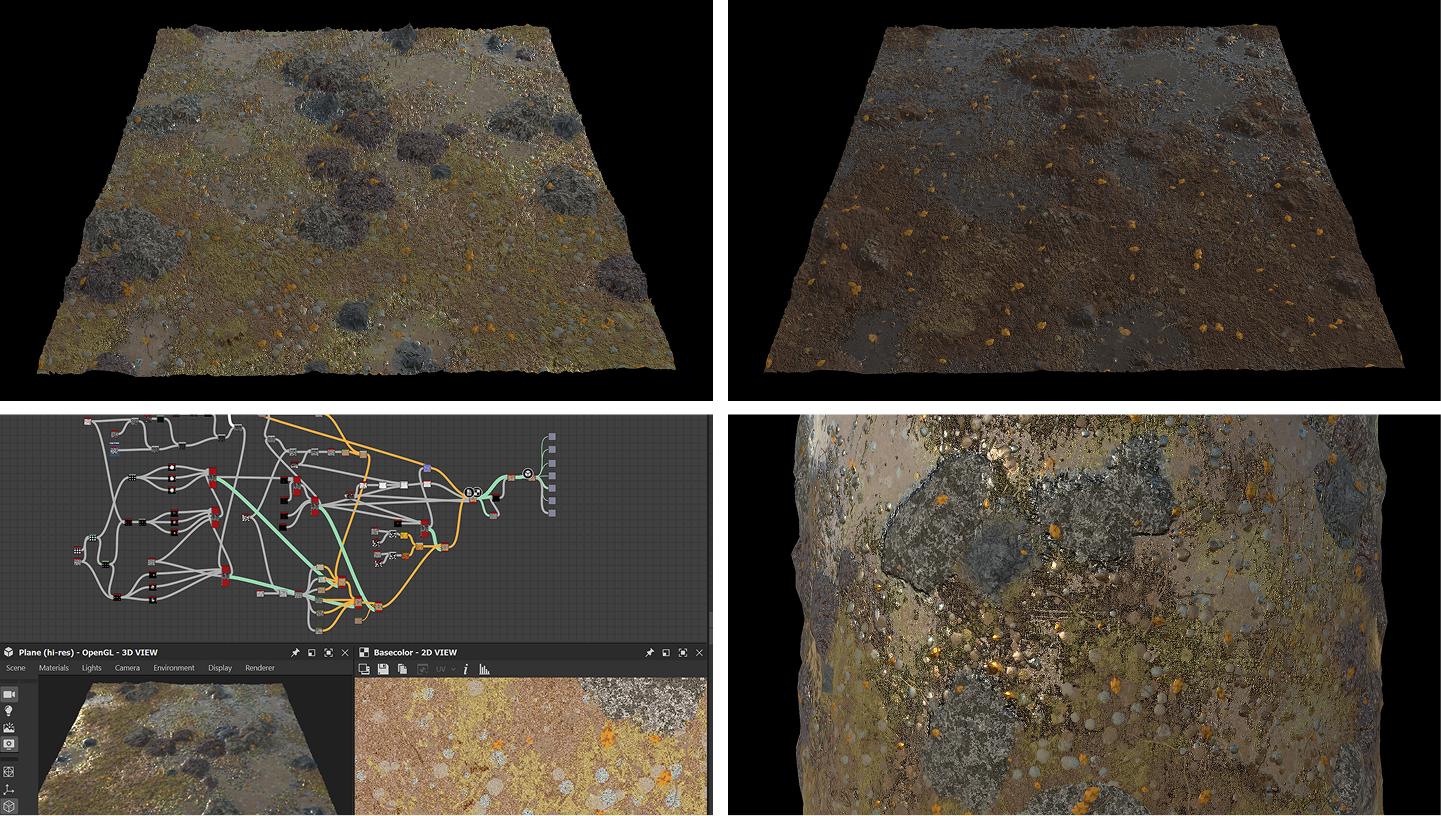Click the highlighted render snapshot icon in sidebar
Screen dimensions: 1441x816
(9, 744)
